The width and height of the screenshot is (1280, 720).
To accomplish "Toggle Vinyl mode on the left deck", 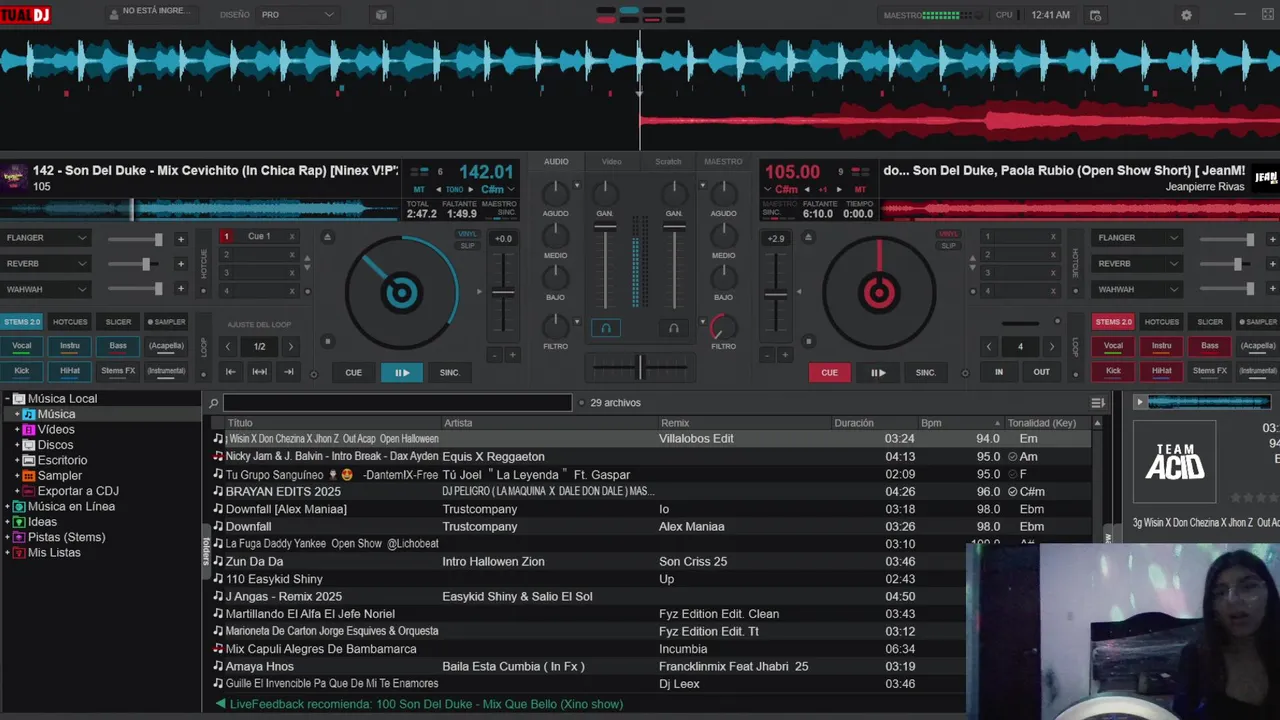I will pyautogui.click(x=467, y=234).
